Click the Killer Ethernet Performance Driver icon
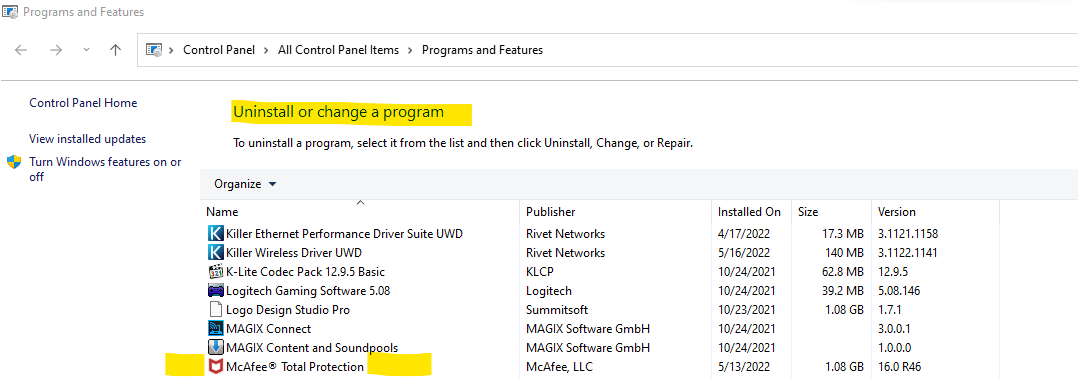 [215, 233]
